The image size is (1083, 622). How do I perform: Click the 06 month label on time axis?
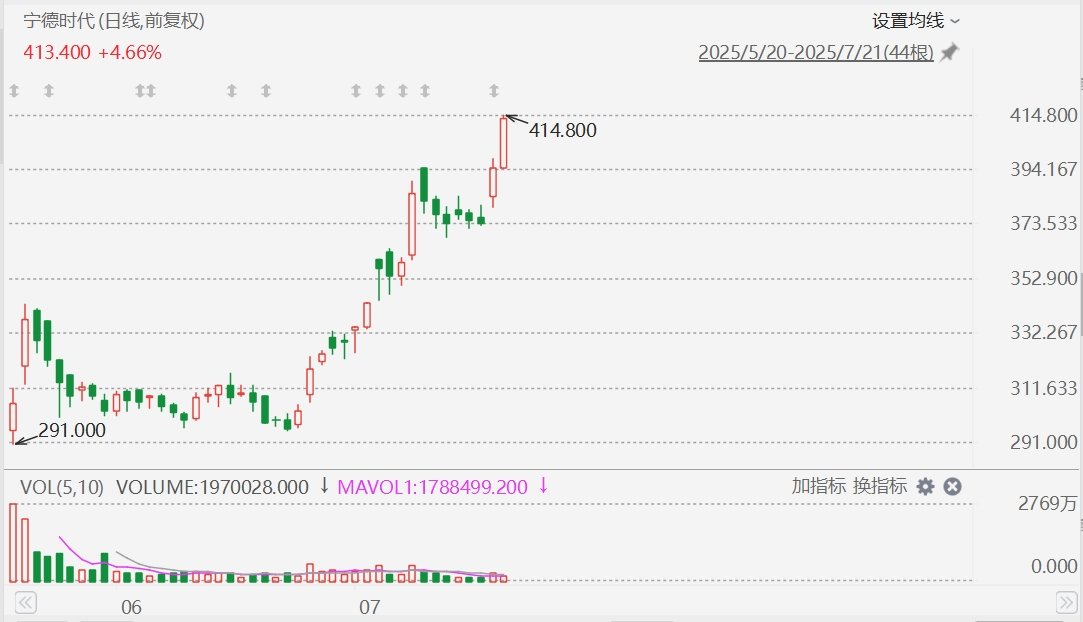coord(131,608)
